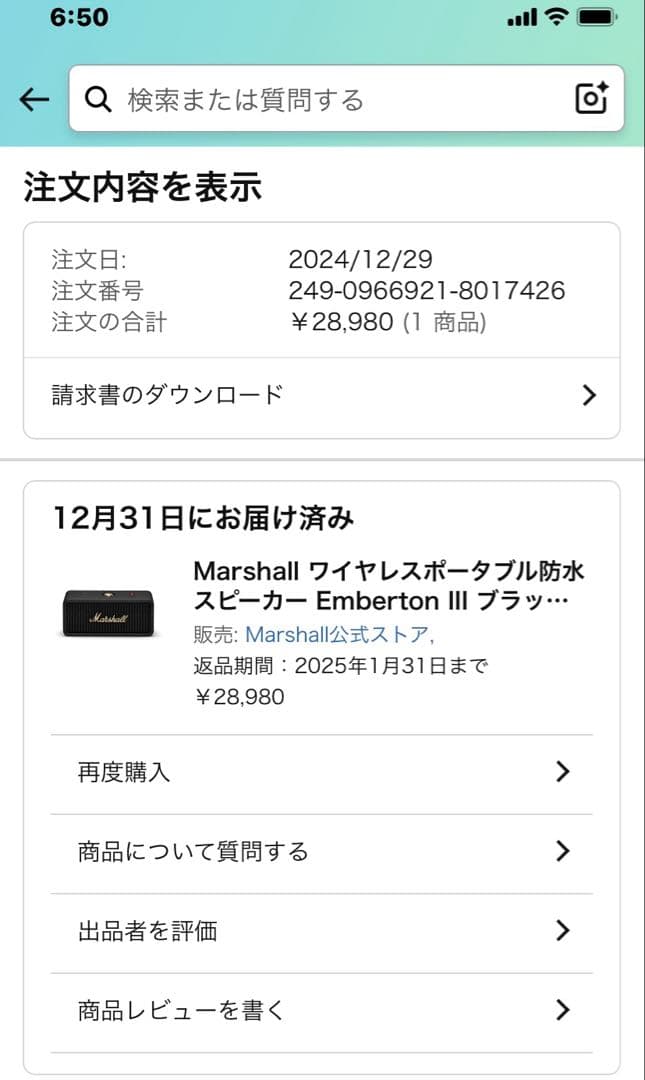Open the 再度購入 option via its chevron

[564, 771]
